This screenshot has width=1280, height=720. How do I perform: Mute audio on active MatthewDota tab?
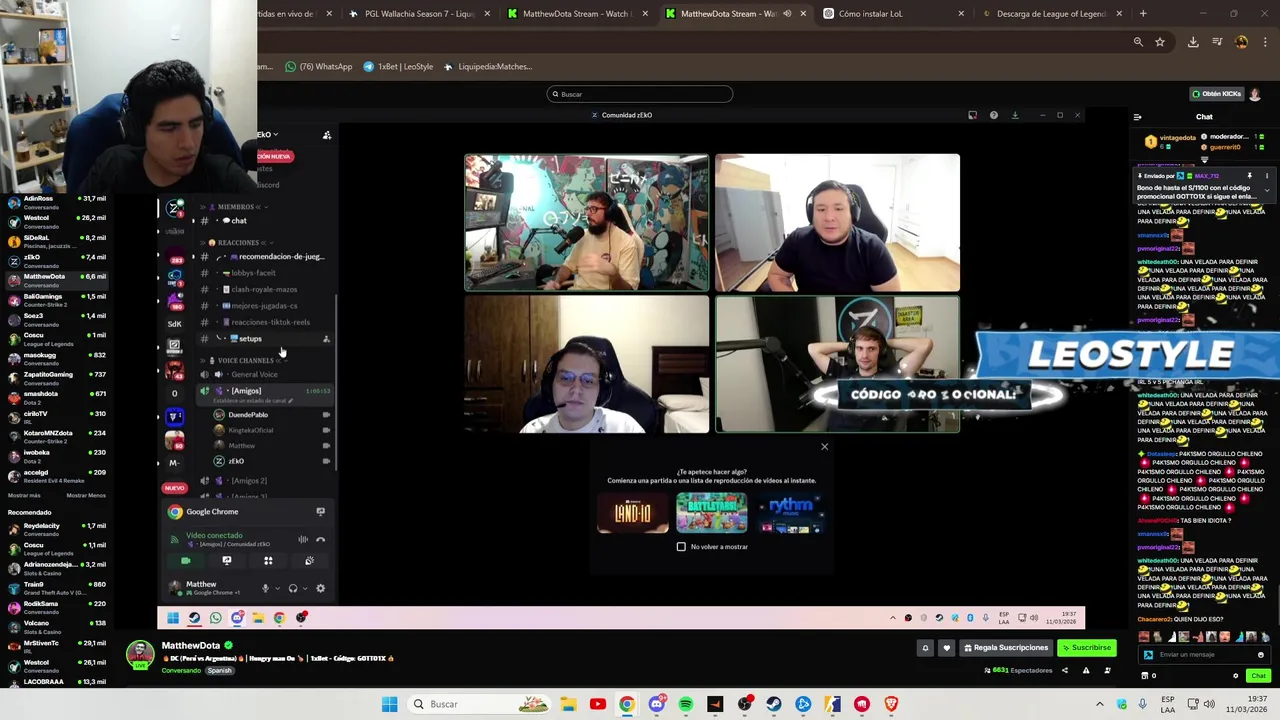click(787, 14)
